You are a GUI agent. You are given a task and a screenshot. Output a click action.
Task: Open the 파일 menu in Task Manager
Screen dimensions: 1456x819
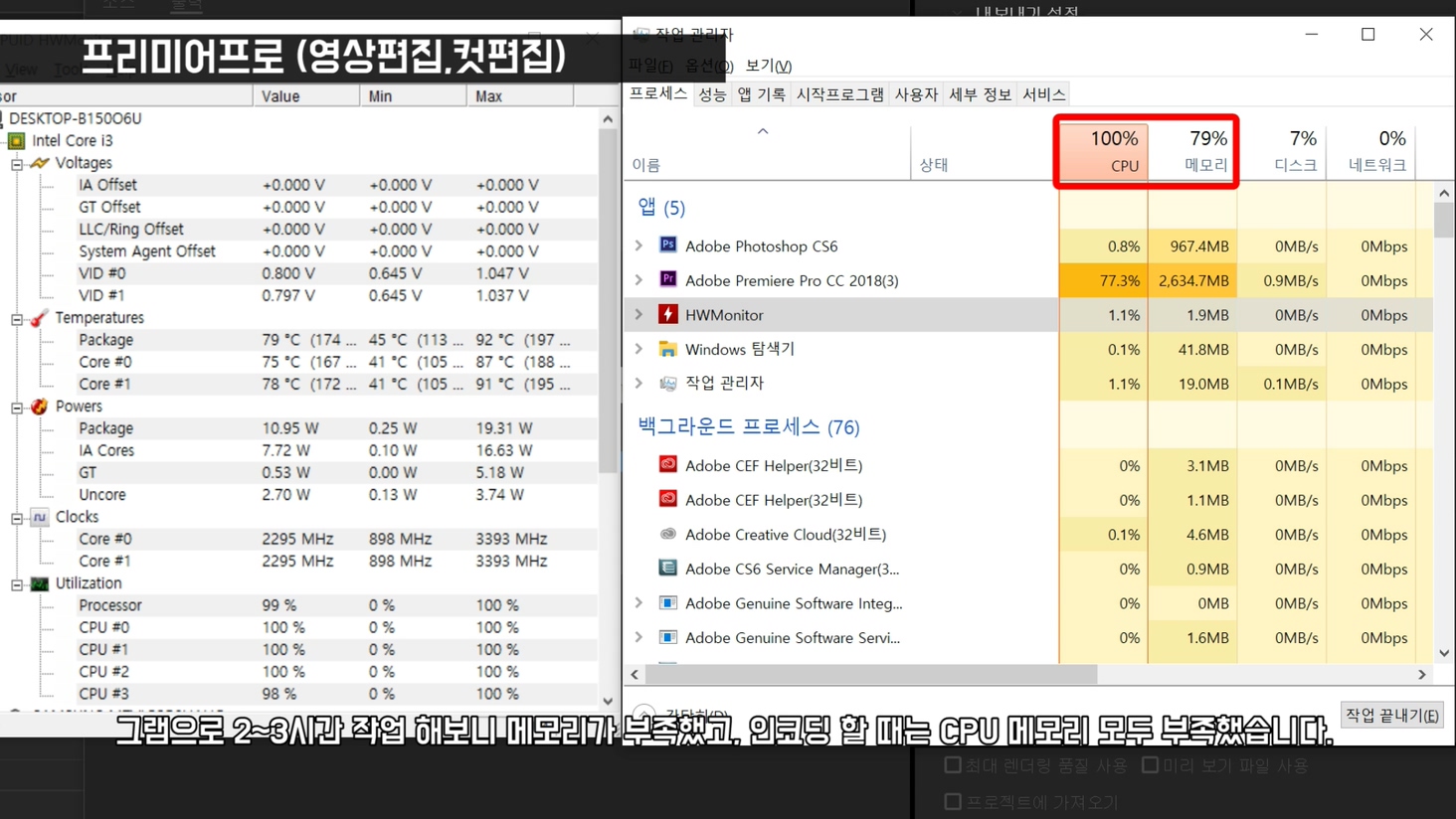651,66
